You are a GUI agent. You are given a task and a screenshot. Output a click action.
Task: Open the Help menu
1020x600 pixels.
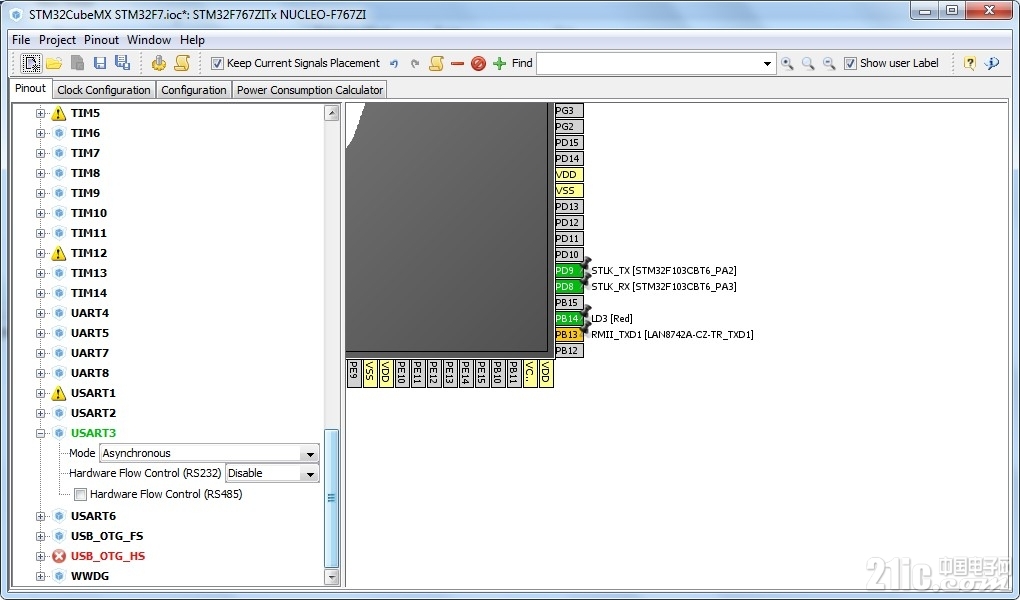pyautogui.click(x=193, y=40)
